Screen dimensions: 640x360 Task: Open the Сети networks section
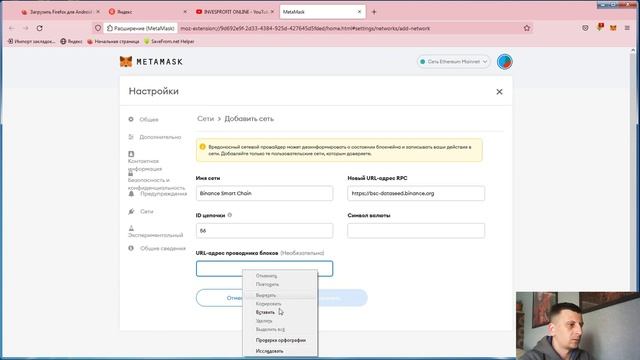click(x=141, y=211)
